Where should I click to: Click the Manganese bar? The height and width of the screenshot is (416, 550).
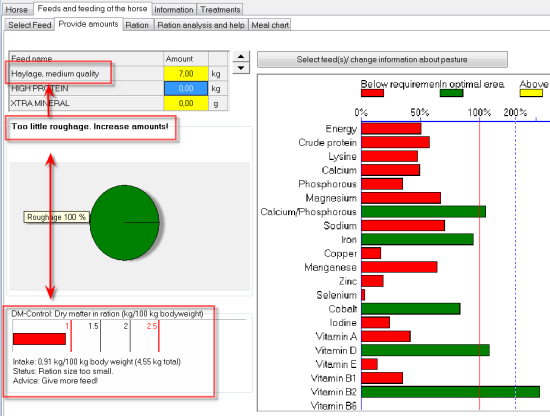(x=399, y=267)
